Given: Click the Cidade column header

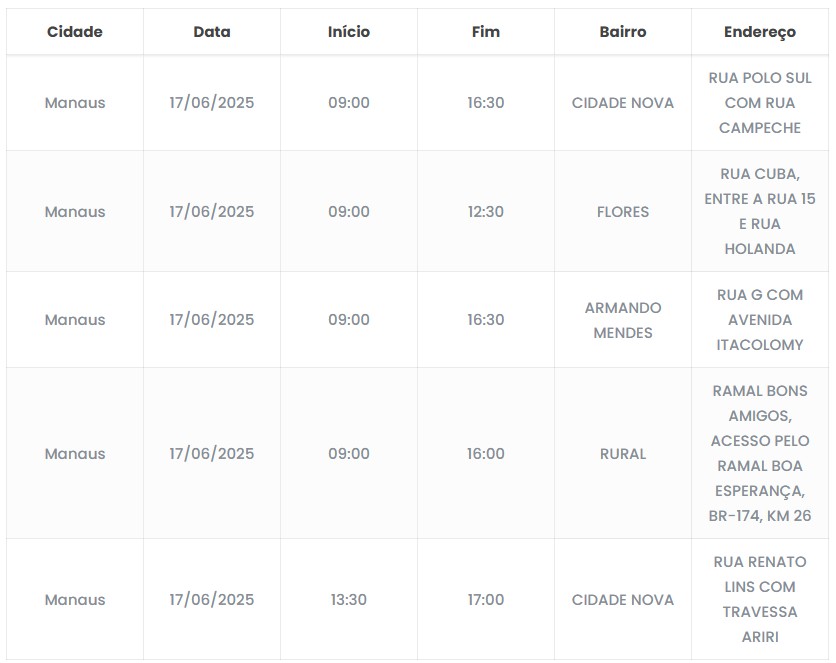Looking at the screenshot, I should 75,32.
